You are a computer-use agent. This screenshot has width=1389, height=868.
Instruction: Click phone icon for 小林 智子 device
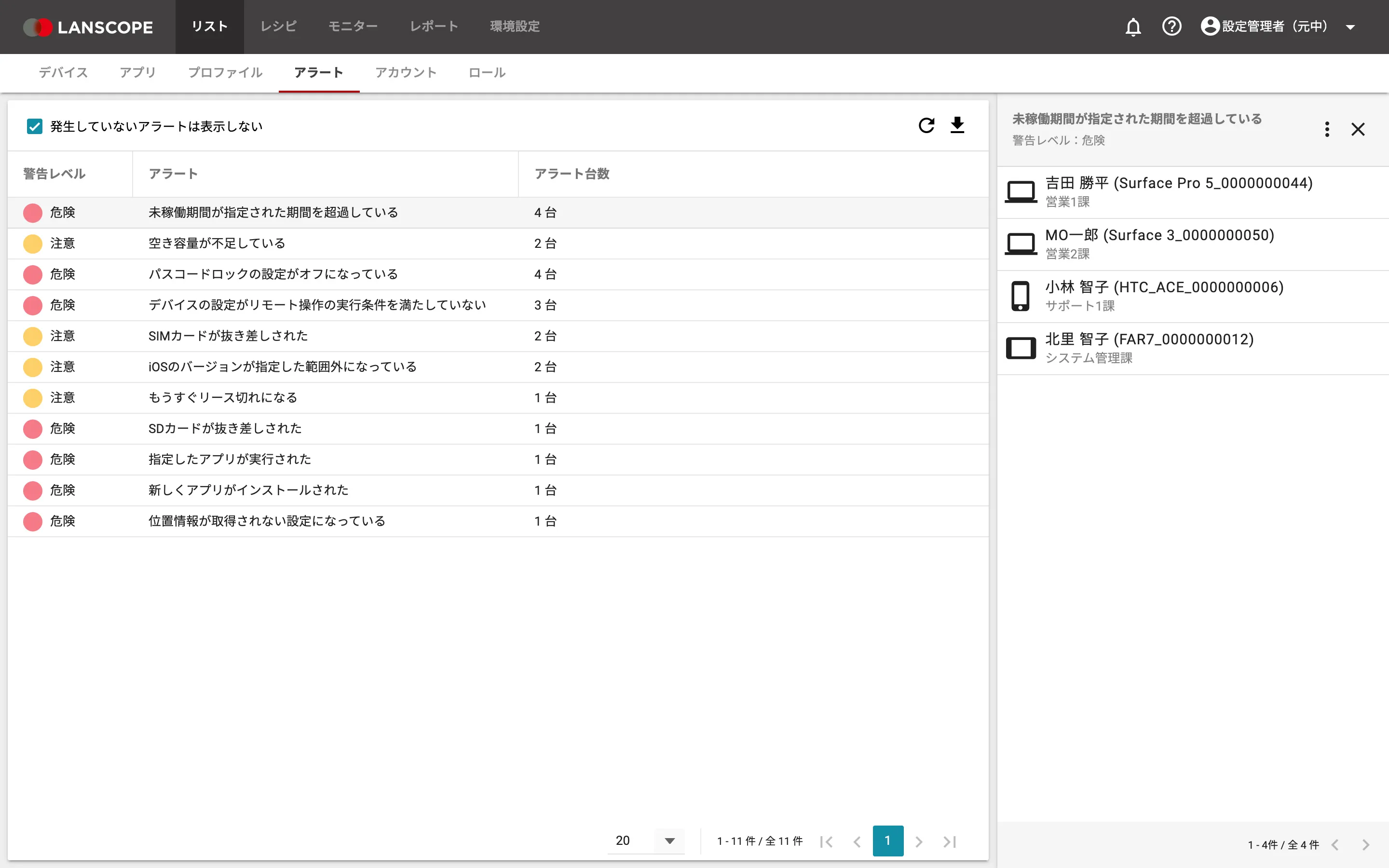tap(1020, 296)
